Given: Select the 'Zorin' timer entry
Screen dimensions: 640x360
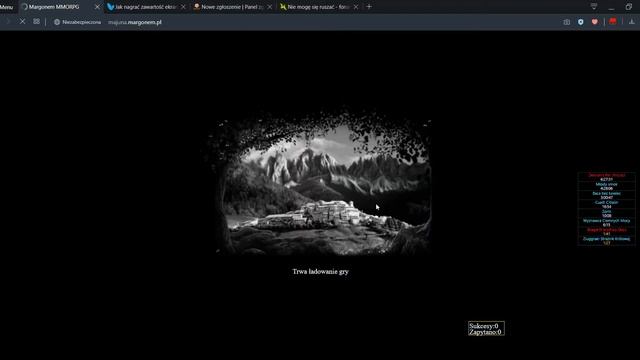Looking at the screenshot, I should point(607,213).
